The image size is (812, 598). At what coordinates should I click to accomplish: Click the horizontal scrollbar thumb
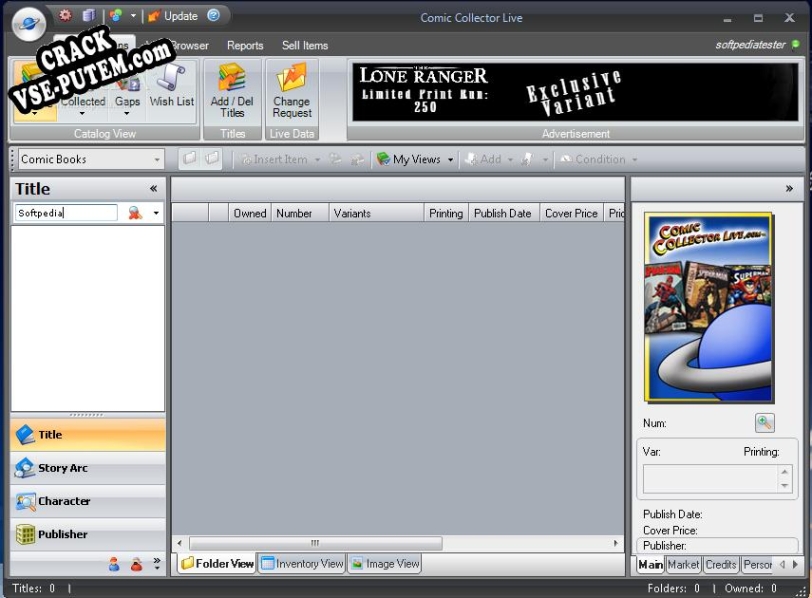(315, 543)
